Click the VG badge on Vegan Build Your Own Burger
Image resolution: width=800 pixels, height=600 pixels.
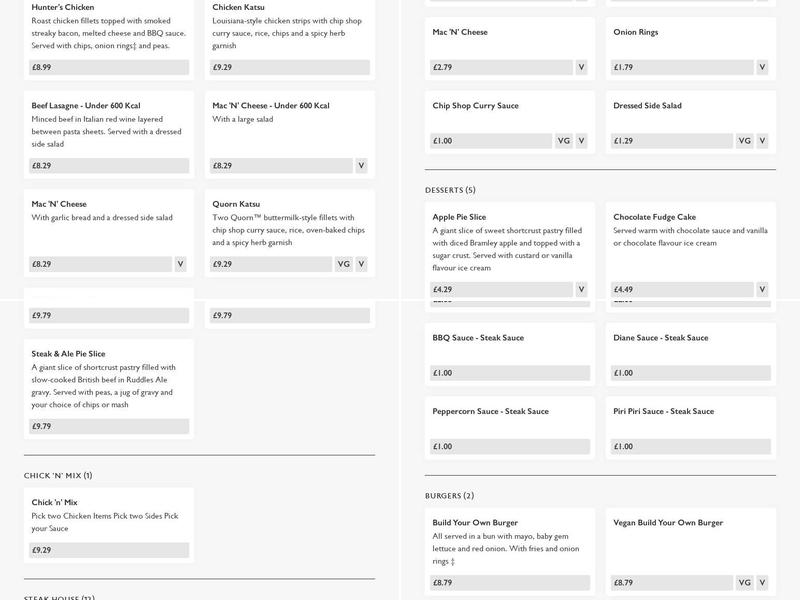(744, 582)
